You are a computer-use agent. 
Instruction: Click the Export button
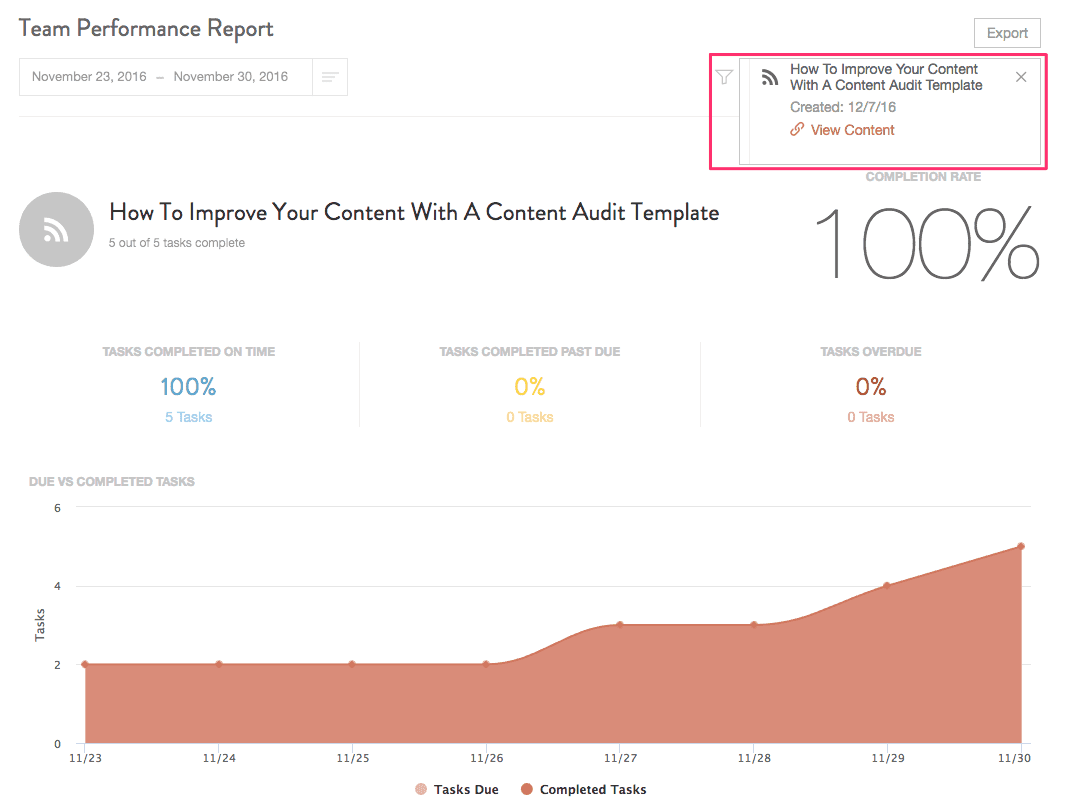pos(1006,33)
